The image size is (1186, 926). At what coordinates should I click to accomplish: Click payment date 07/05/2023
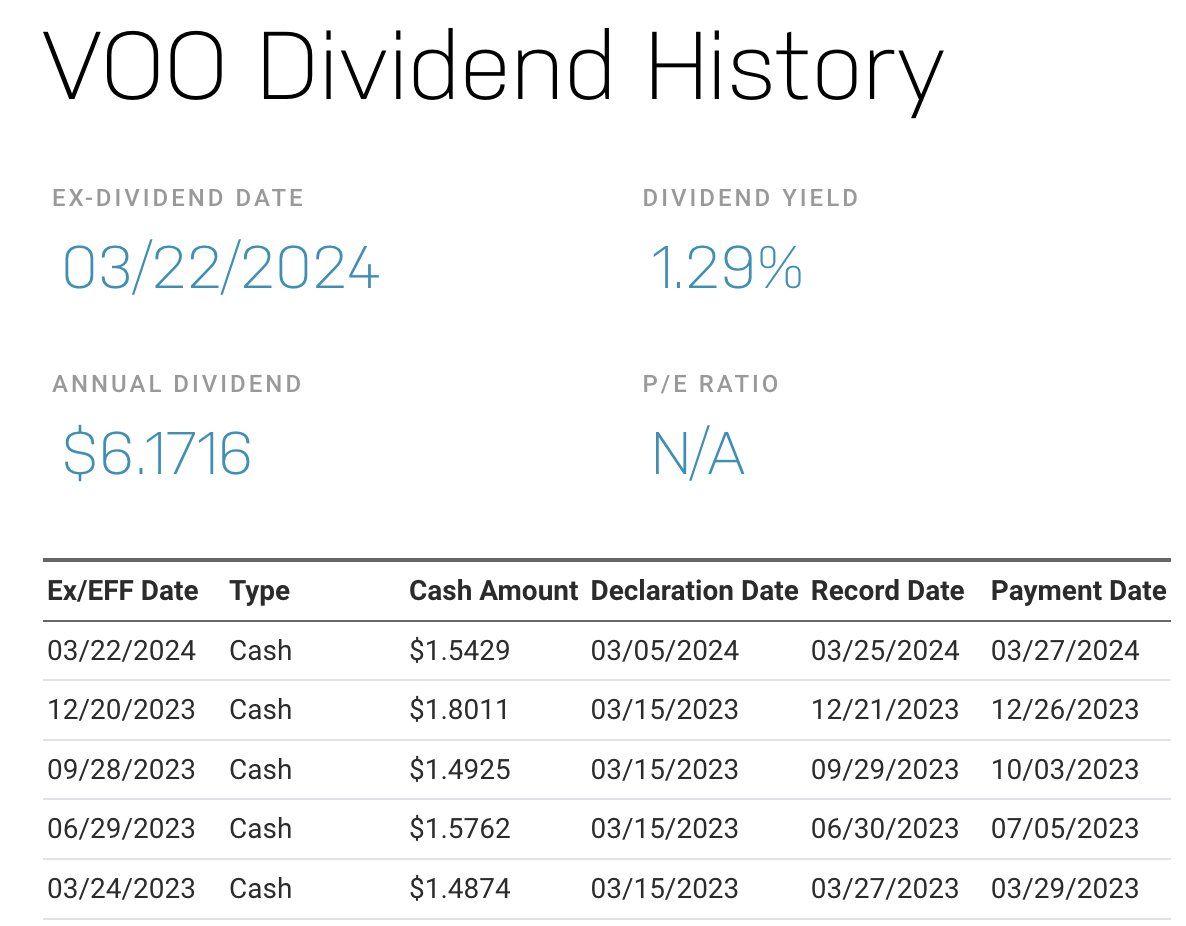(1065, 828)
